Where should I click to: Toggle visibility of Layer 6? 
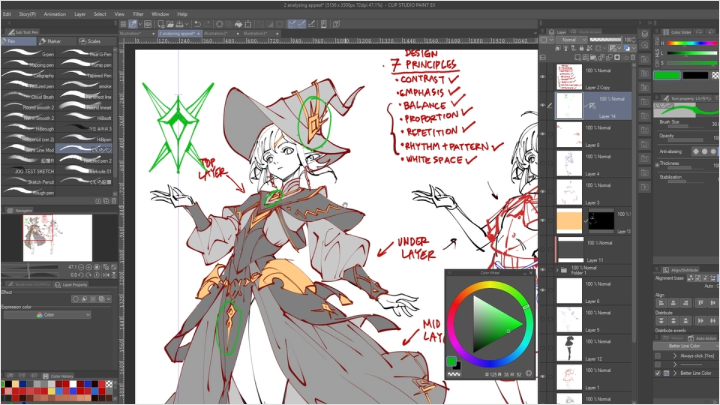[x=543, y=290]
